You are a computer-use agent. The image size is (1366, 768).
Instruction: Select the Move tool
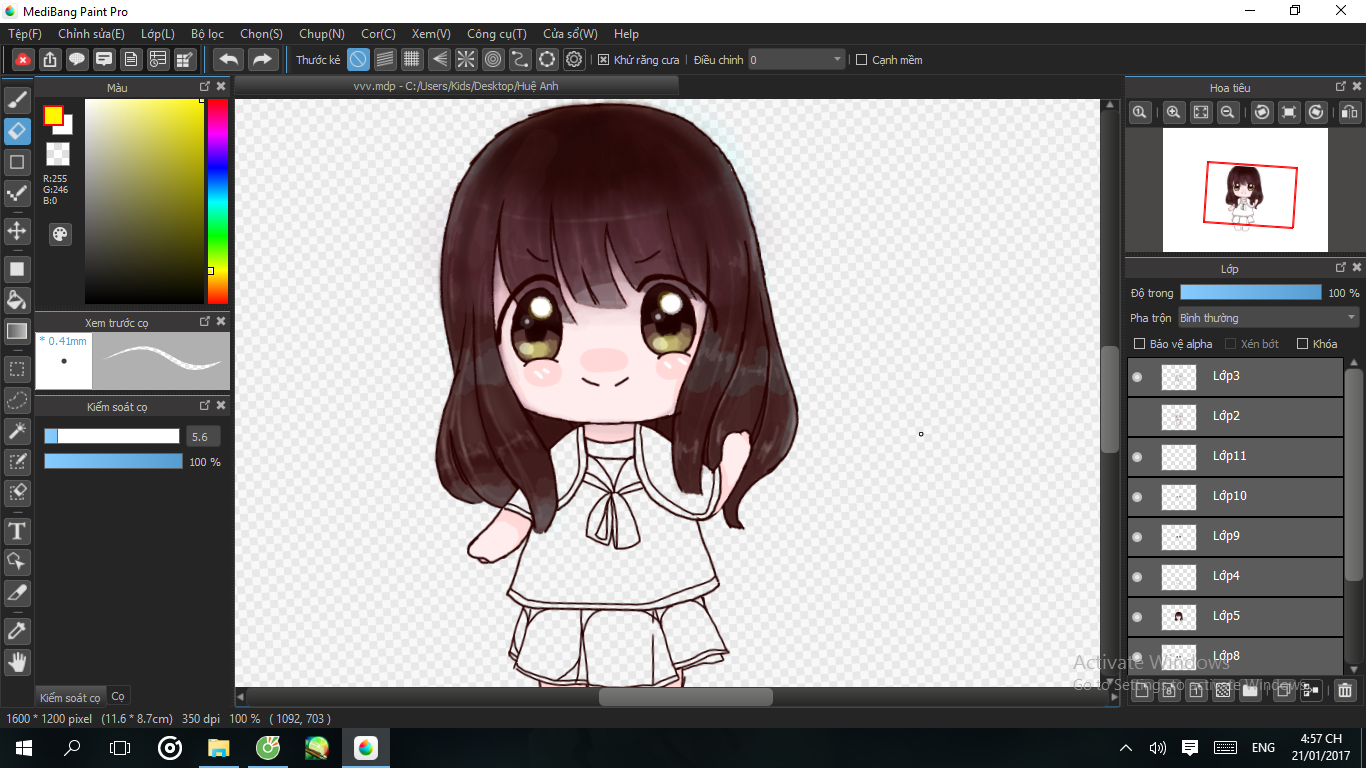17,231
